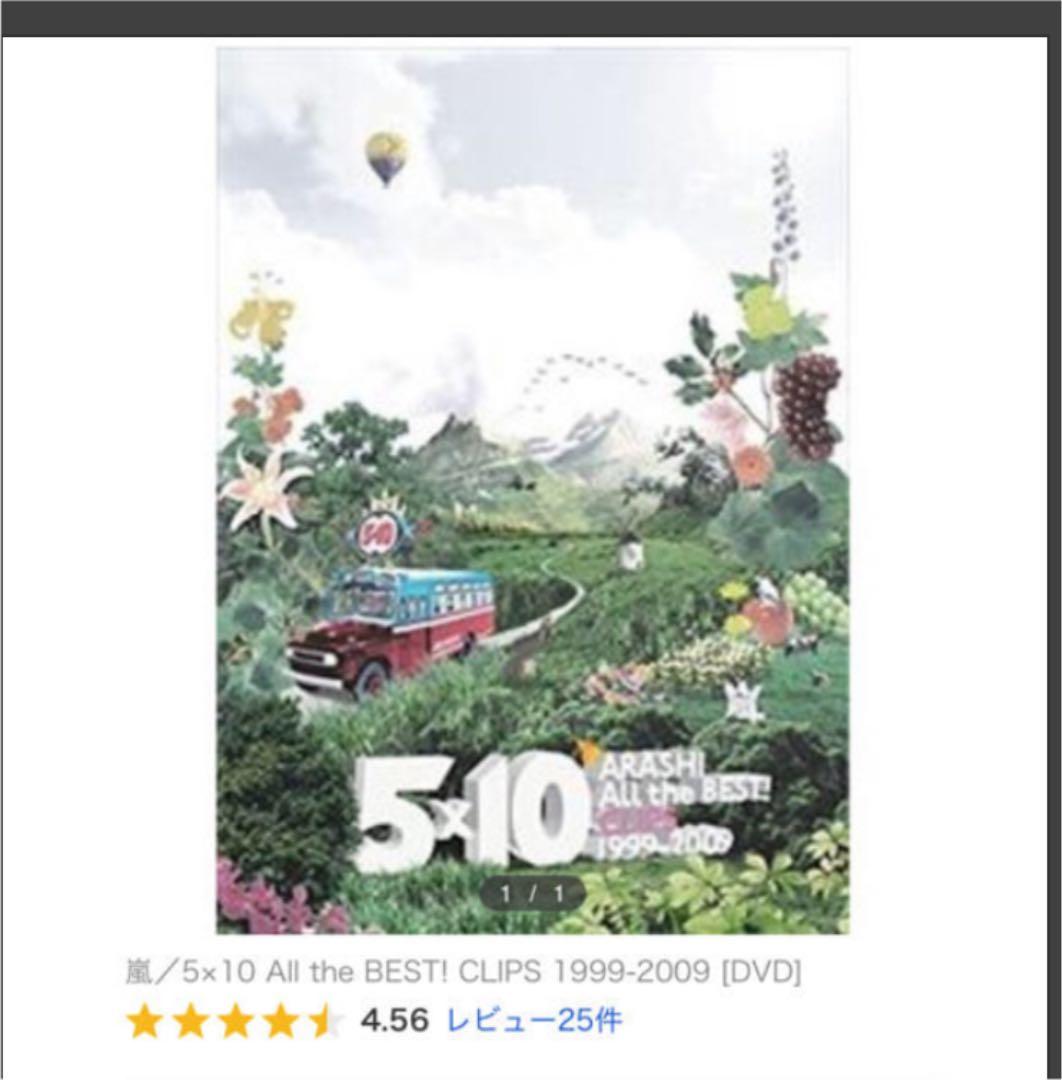Click the 1999-2009 text on the cover
This screenshot has height=1080, width=1062.
[663, 844]
